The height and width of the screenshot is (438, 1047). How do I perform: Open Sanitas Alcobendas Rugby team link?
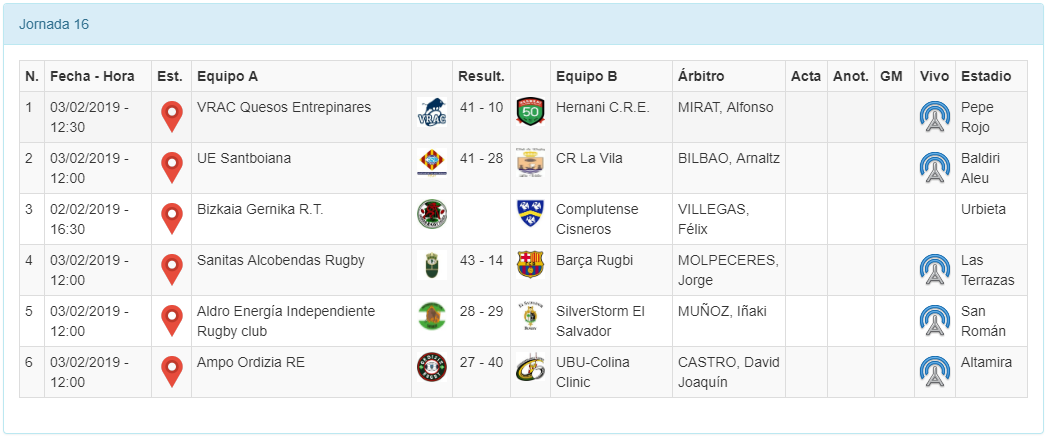click(x=281, y=260)
